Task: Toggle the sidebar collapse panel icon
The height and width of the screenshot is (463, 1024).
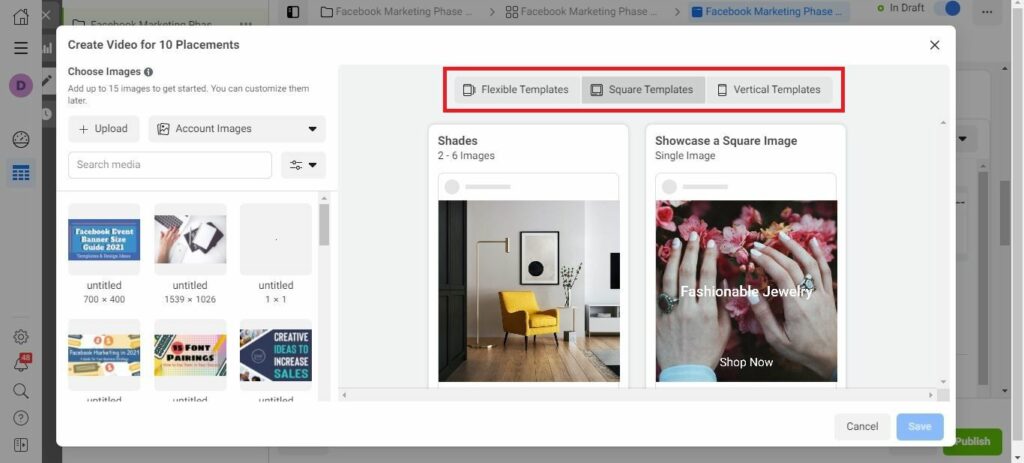Action: tap(21, 445)
